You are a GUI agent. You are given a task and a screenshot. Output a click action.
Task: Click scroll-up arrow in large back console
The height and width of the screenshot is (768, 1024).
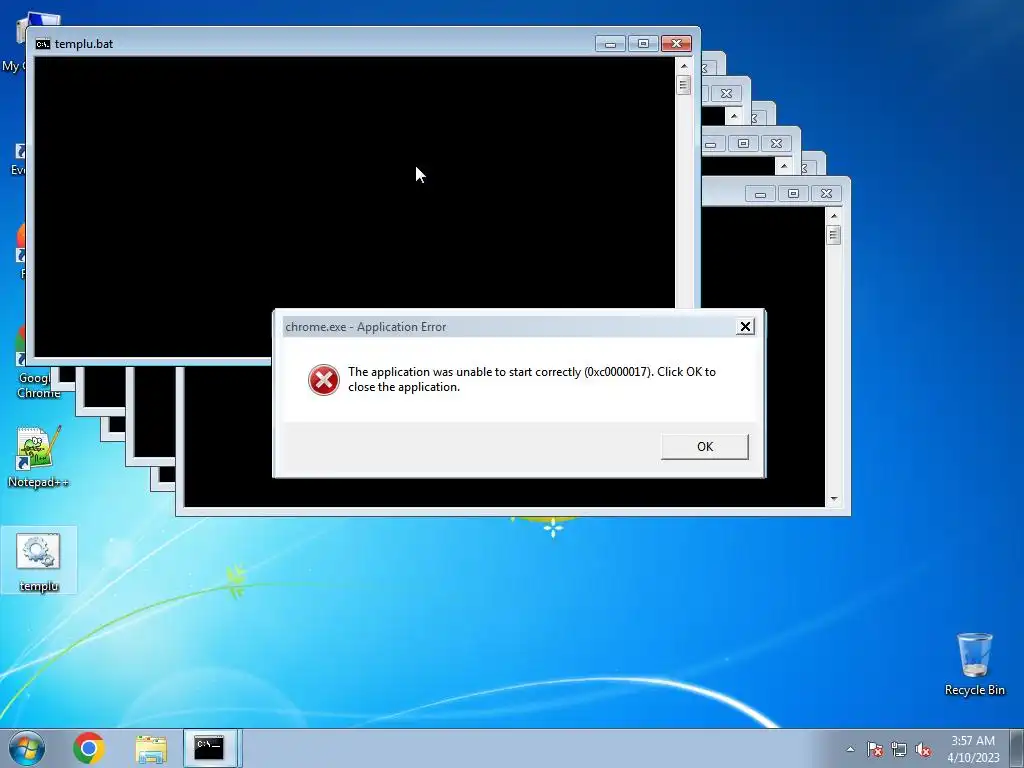pyautogui.click(x=834, y=216)
